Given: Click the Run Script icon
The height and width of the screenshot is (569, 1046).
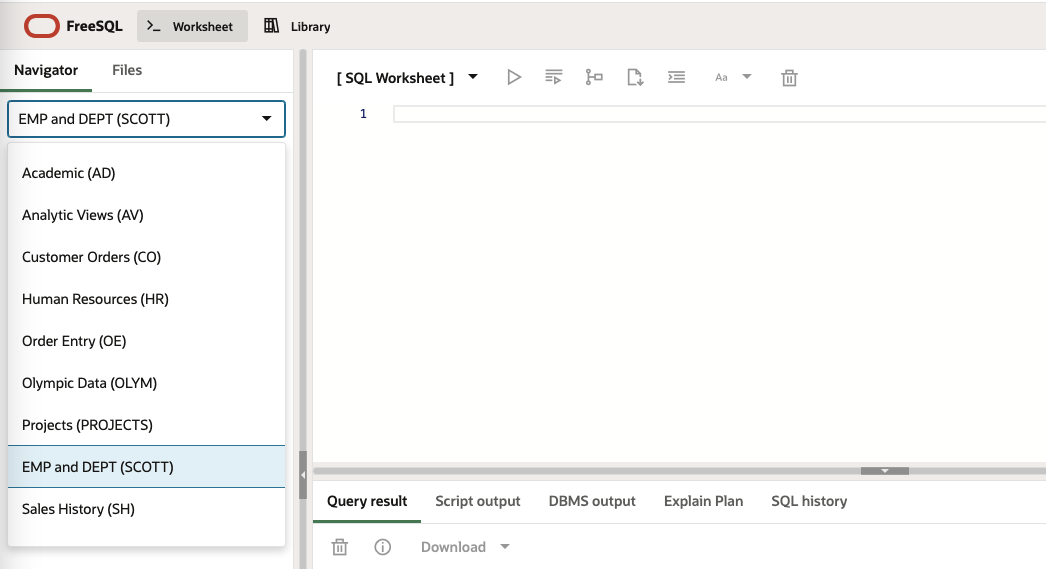Looking at the screenshot, I should 554,77.
